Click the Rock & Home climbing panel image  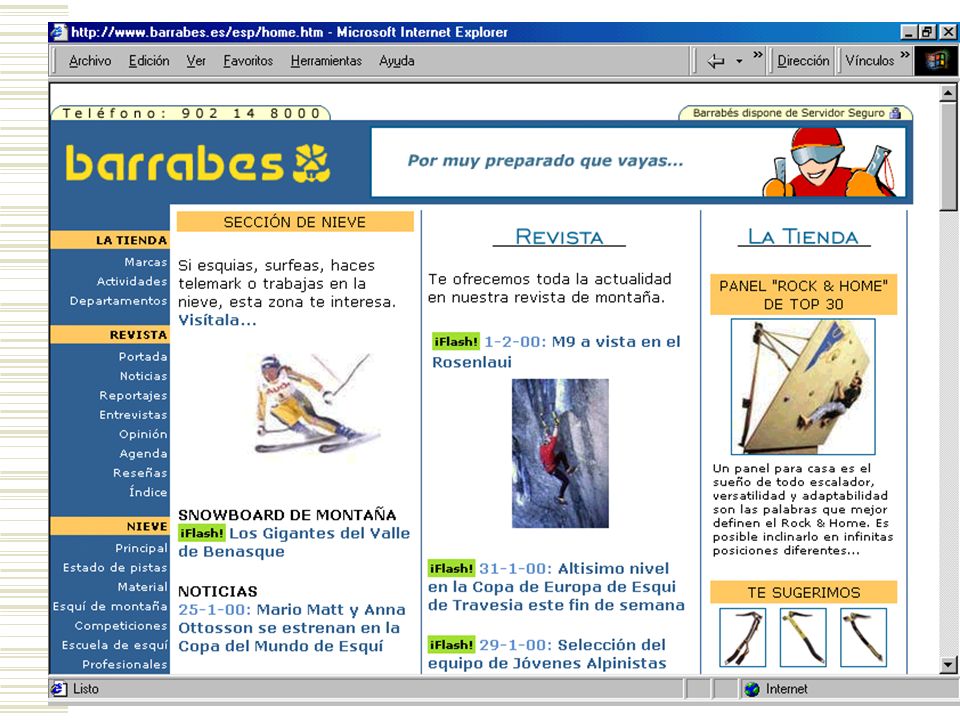[803, 386]
